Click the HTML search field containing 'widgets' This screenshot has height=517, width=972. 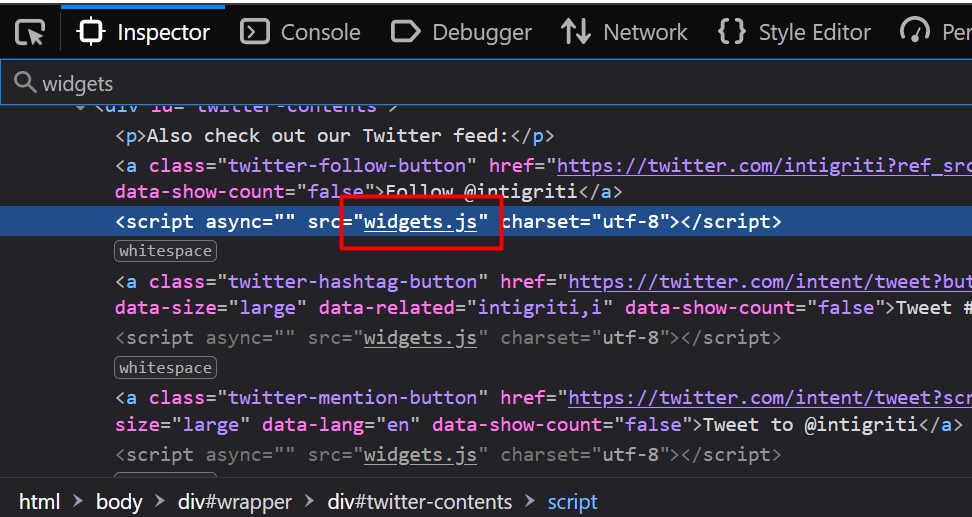tap(486, 82)
